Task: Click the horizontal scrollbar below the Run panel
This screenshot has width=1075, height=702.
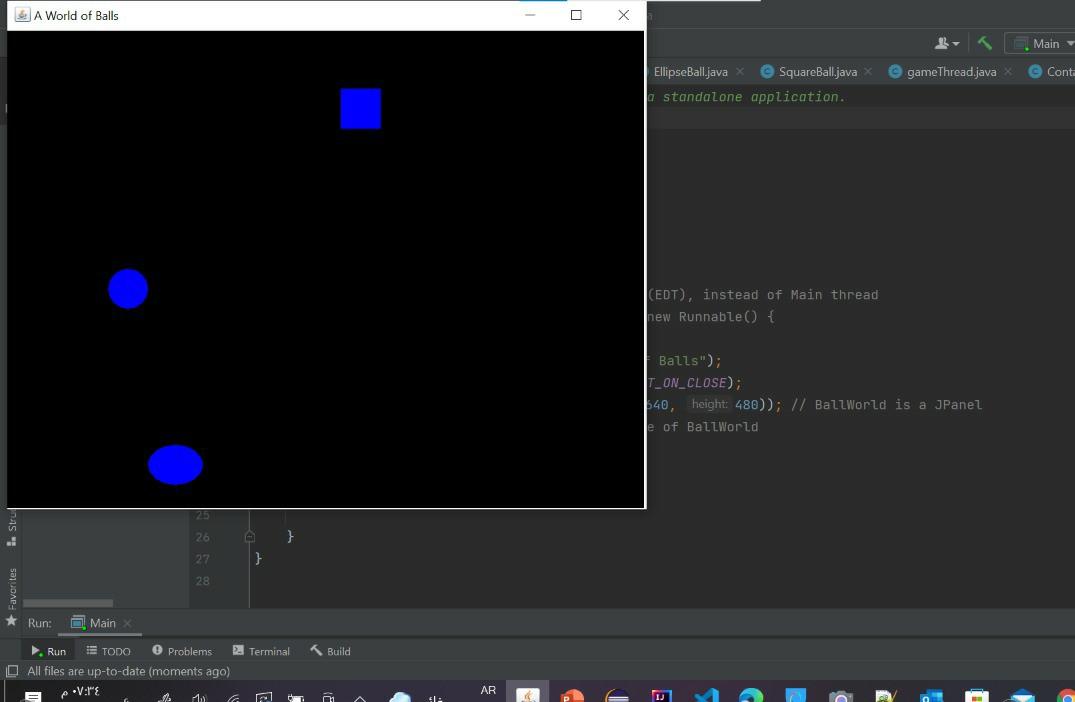Action: tap(68, 604)
